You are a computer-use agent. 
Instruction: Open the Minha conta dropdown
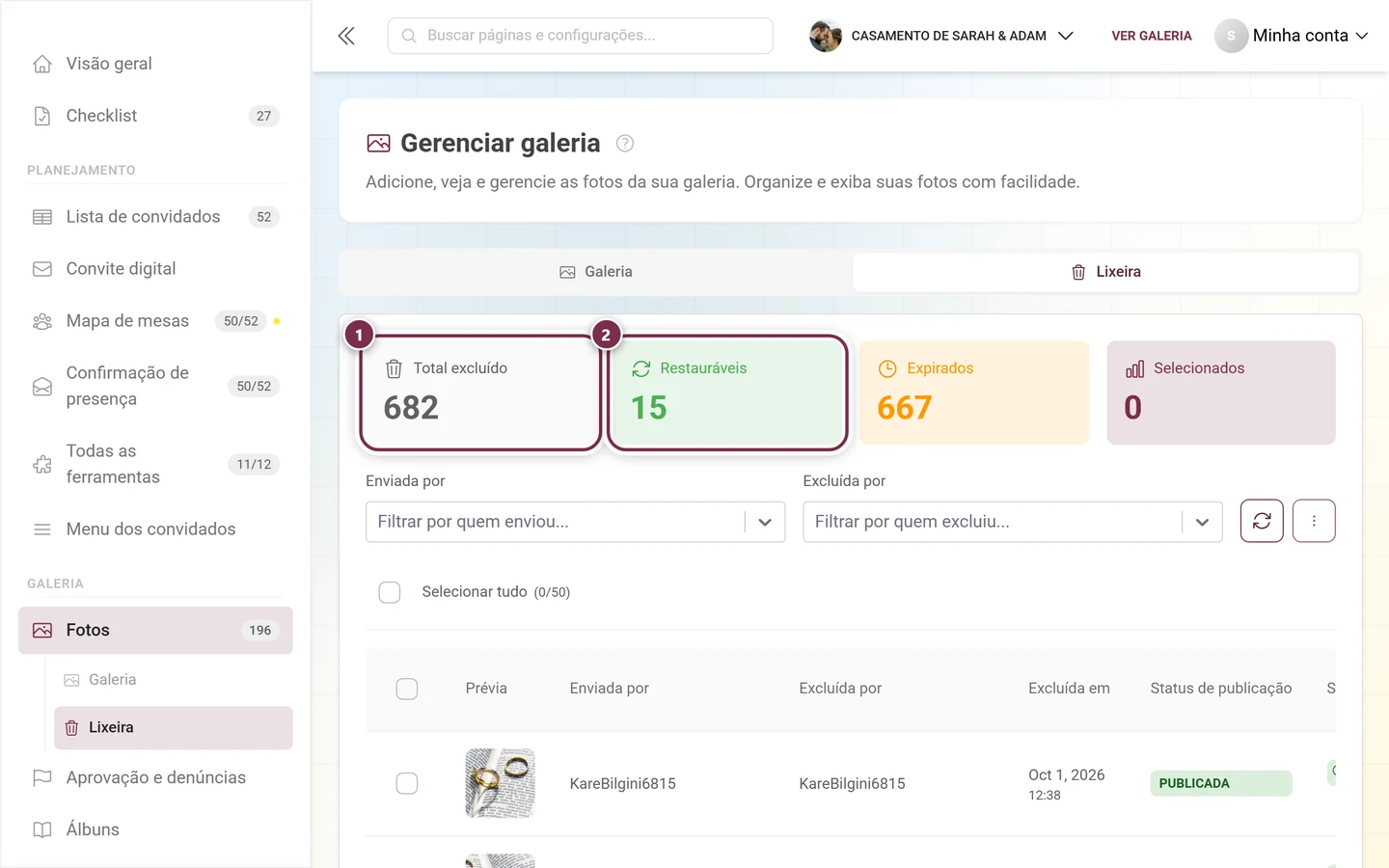pyautogui.click(x=1292, y=36)
